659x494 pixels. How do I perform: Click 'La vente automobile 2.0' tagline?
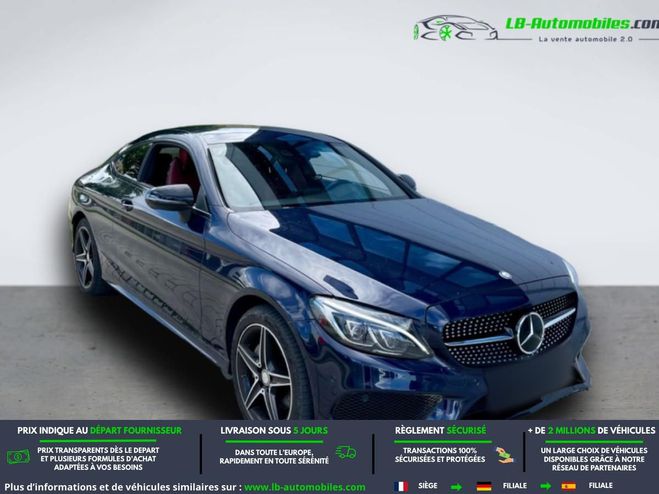(x=585, y=39)
